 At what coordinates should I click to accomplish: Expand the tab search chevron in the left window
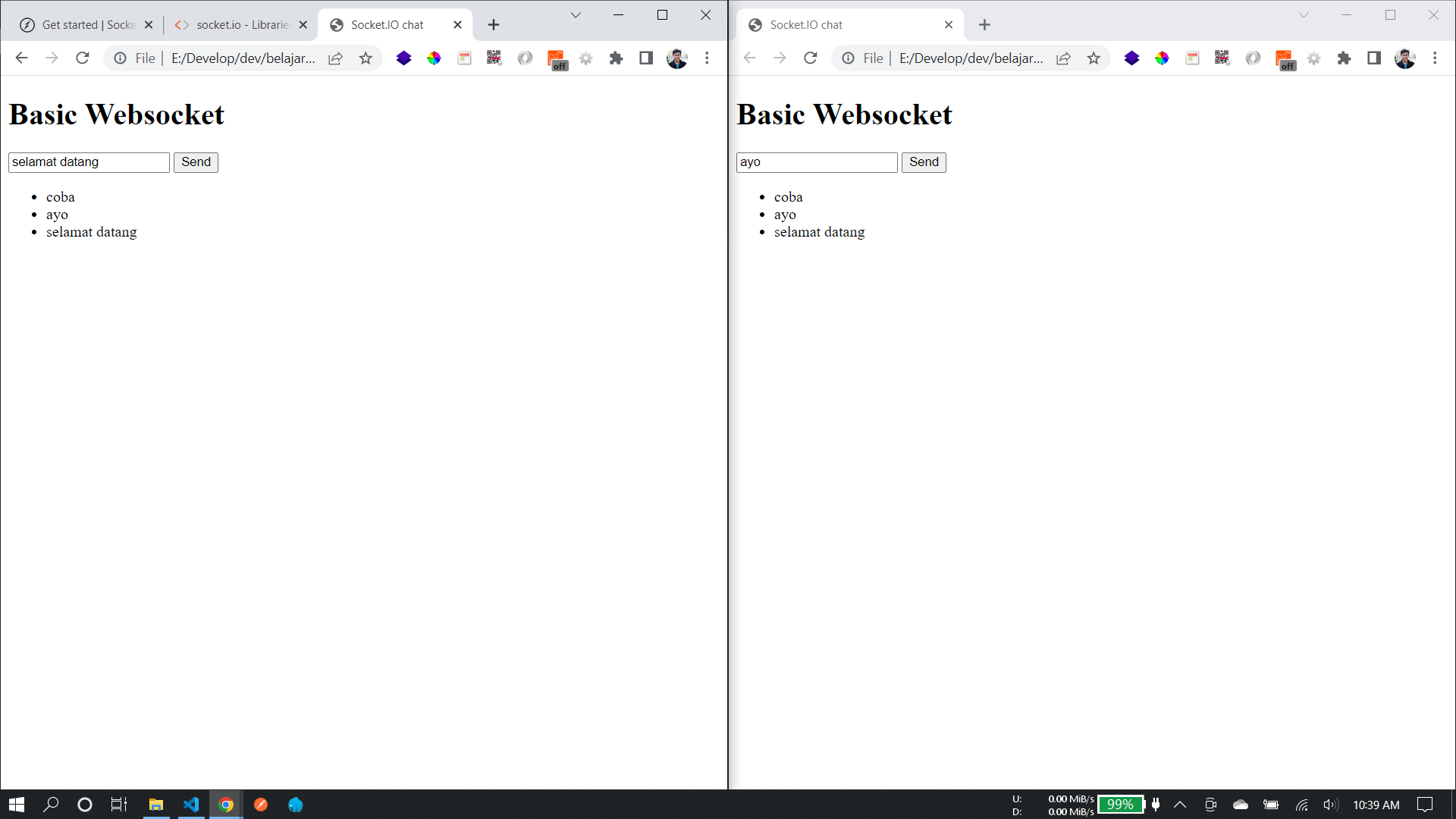(x=576, y=15)
